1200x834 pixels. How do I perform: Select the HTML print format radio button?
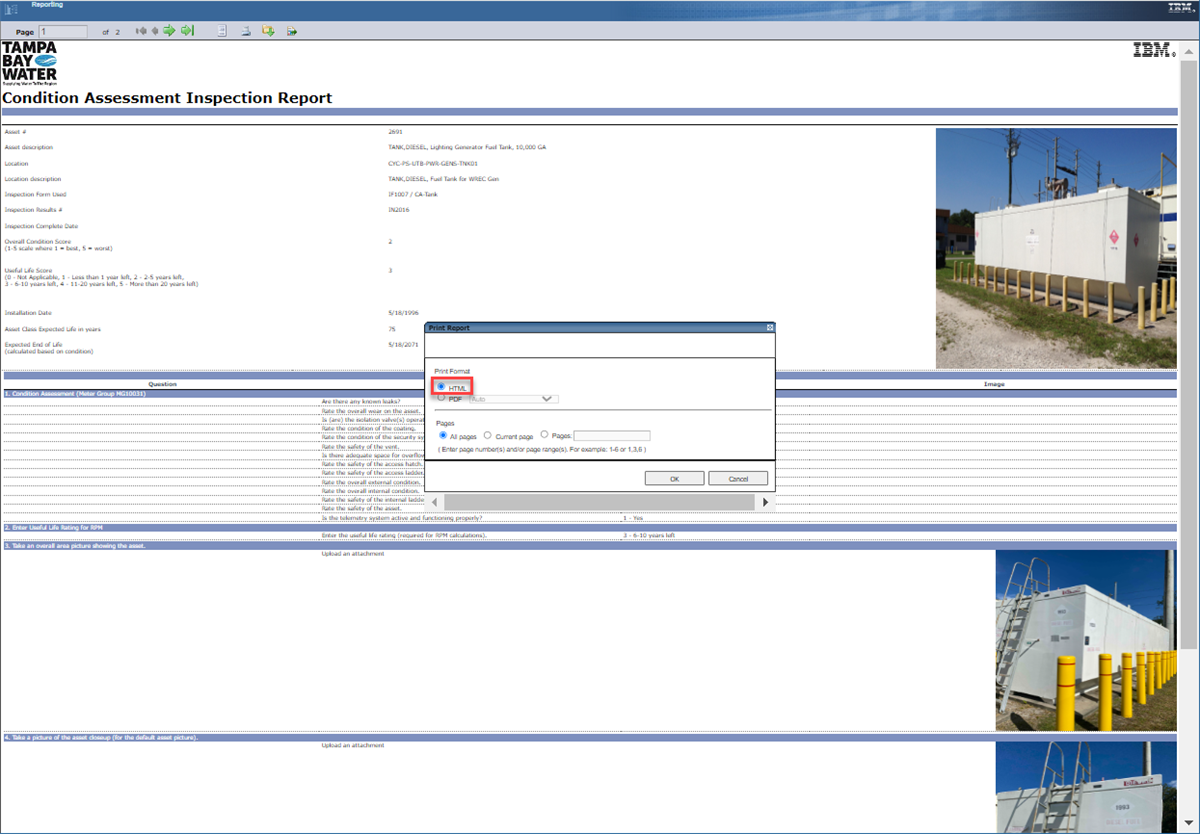point(440,387)
